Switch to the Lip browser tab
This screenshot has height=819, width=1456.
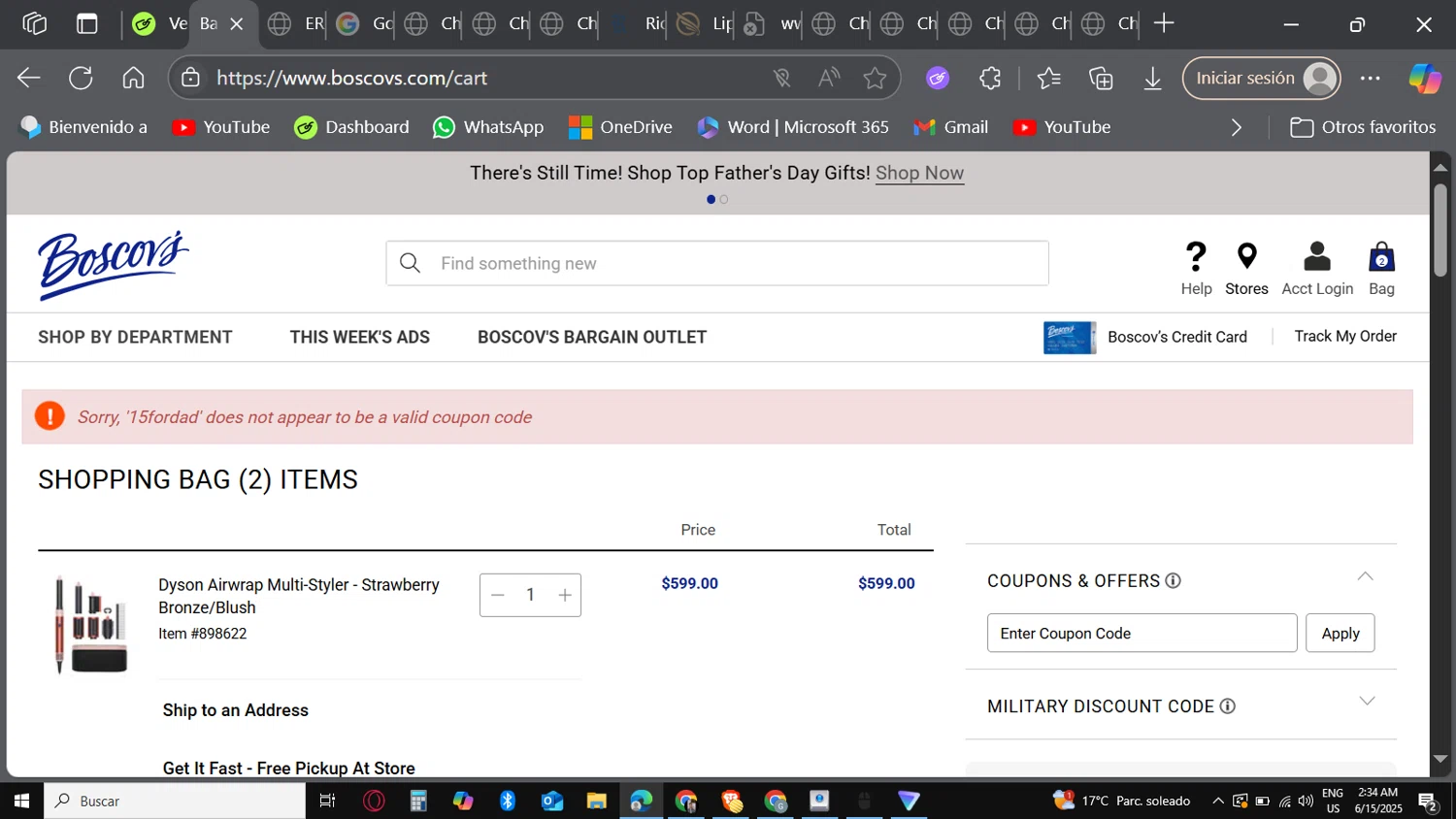coord(704,24)
